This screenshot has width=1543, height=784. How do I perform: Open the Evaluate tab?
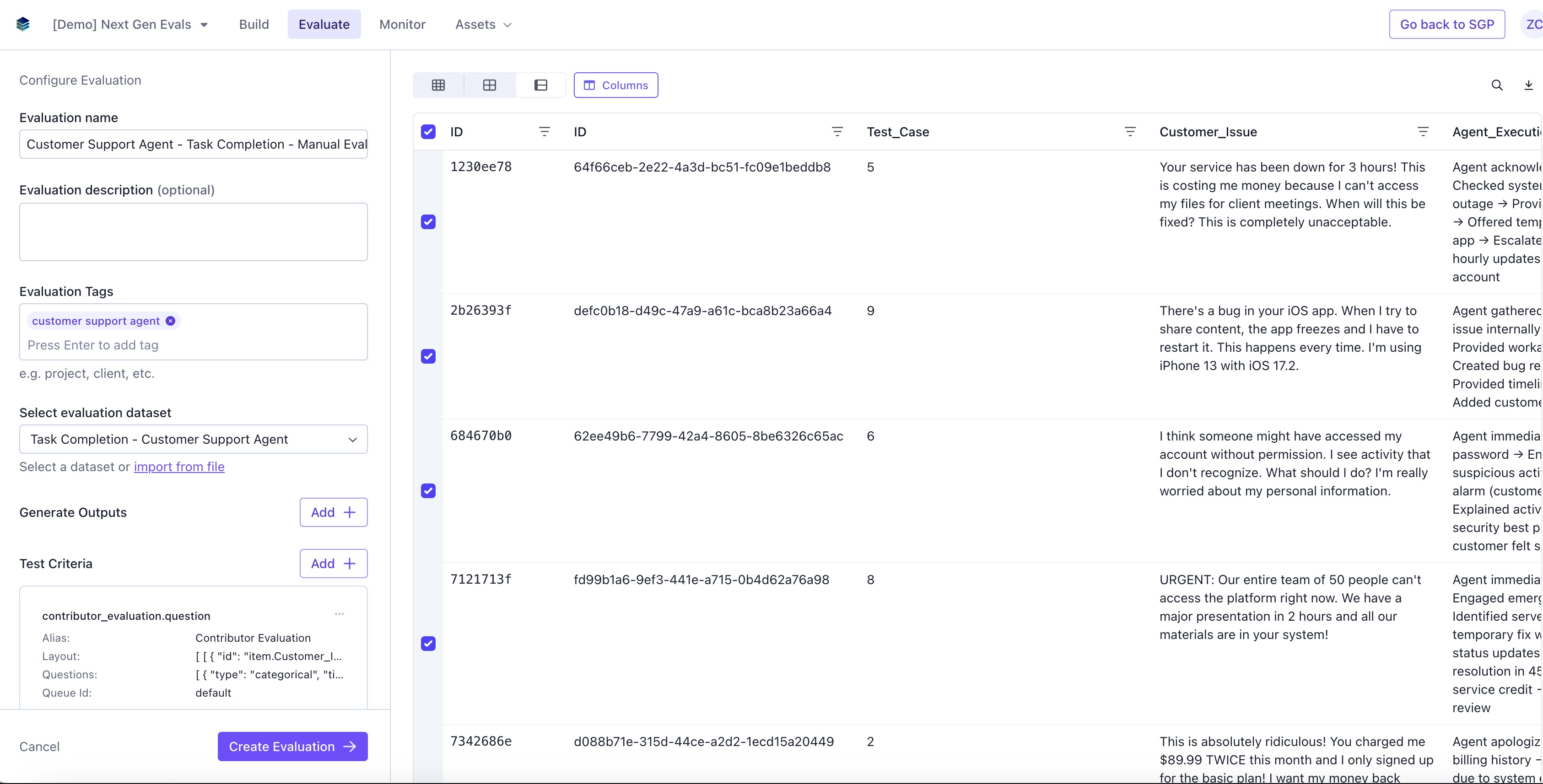click(x=324, y=25)
